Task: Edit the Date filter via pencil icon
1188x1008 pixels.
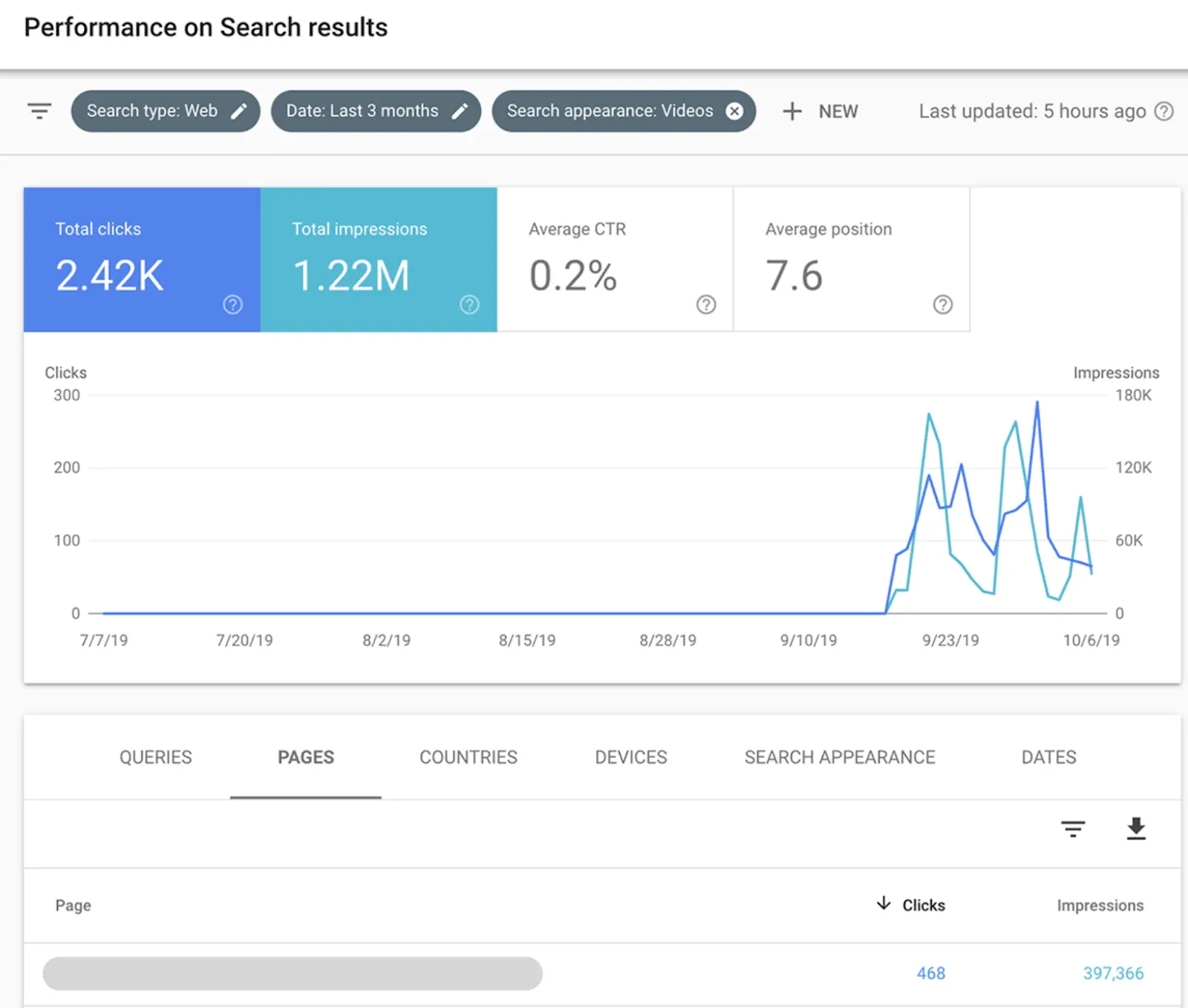Action: [461, 111]
